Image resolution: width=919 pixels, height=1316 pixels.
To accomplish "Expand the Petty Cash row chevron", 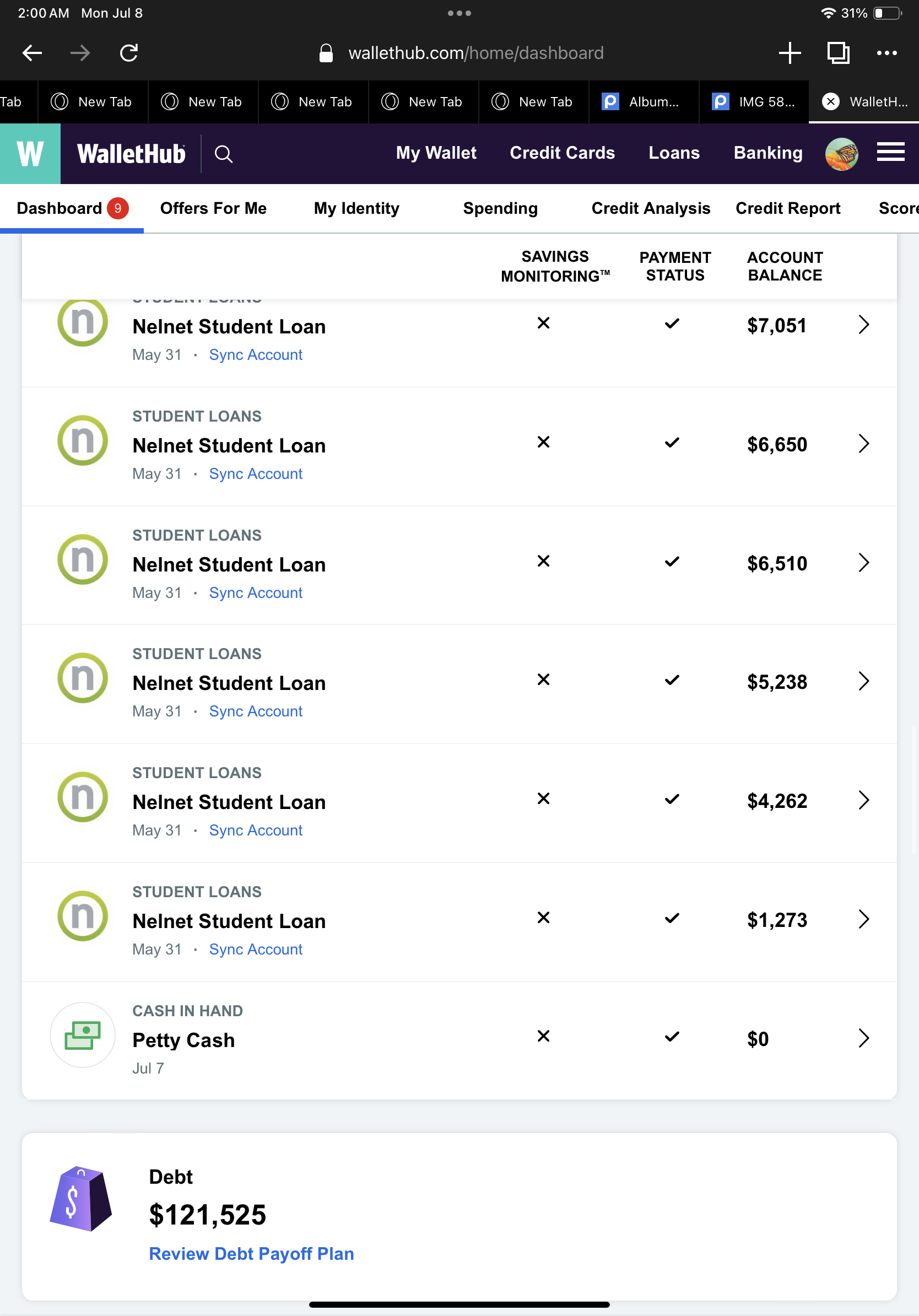I will click(x=863, y=1038).
